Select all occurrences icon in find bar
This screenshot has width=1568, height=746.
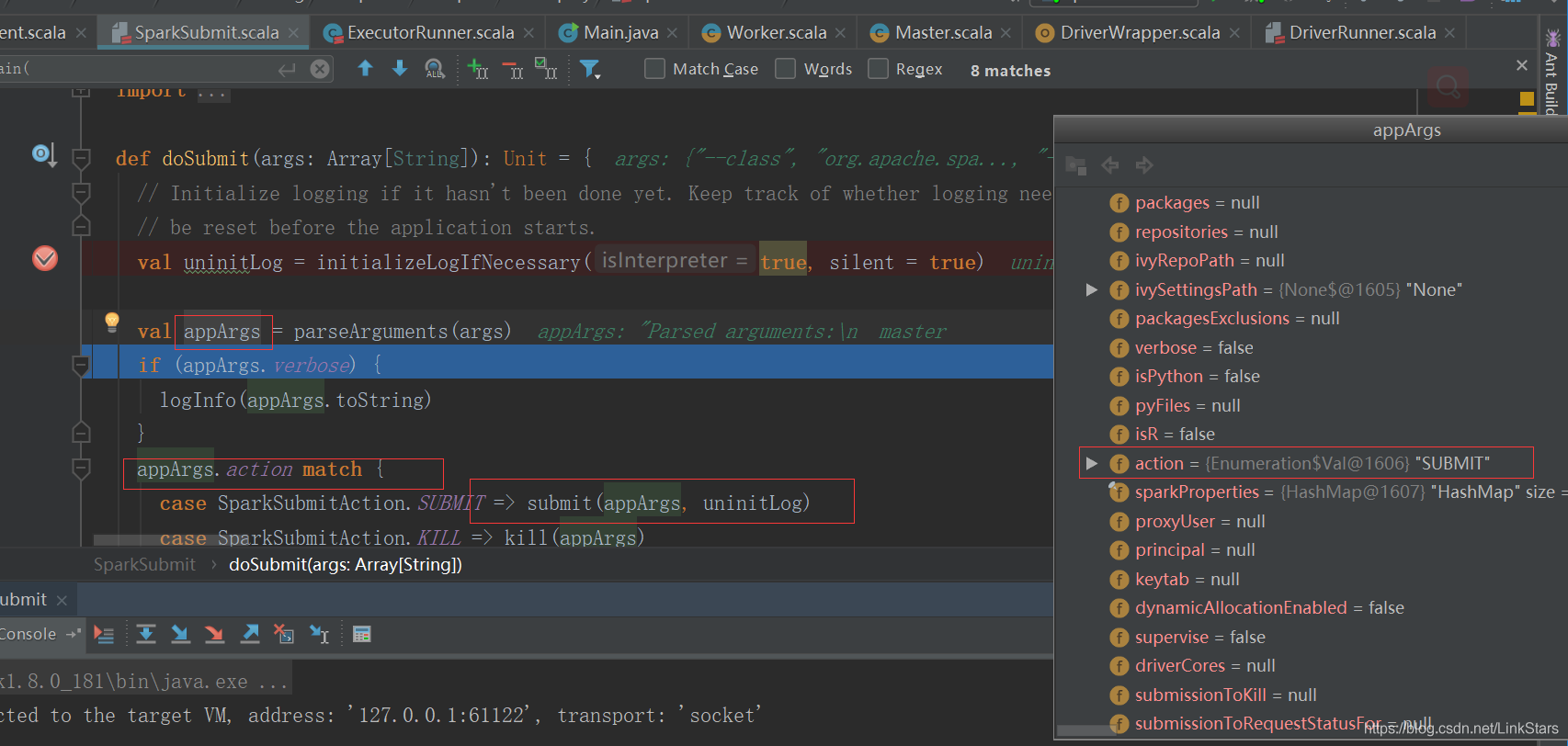[x=546, y=69]
